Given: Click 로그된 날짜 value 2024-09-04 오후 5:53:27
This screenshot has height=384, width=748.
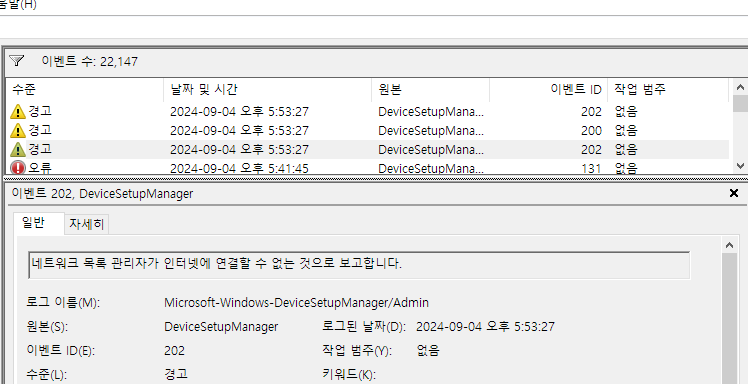Looking at the screenshot, I should coord(485,327).
